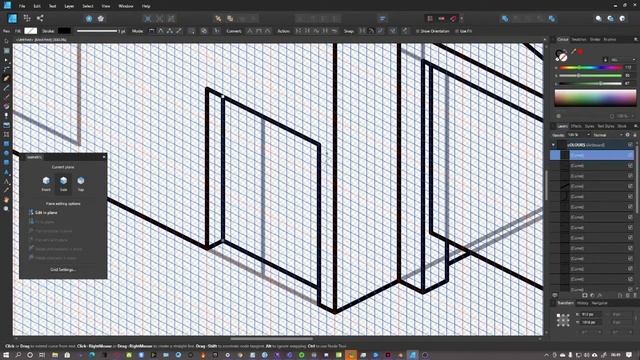Switch to the Stroke tab
This screenshot has height=360, width=640.
pos(595,40)
